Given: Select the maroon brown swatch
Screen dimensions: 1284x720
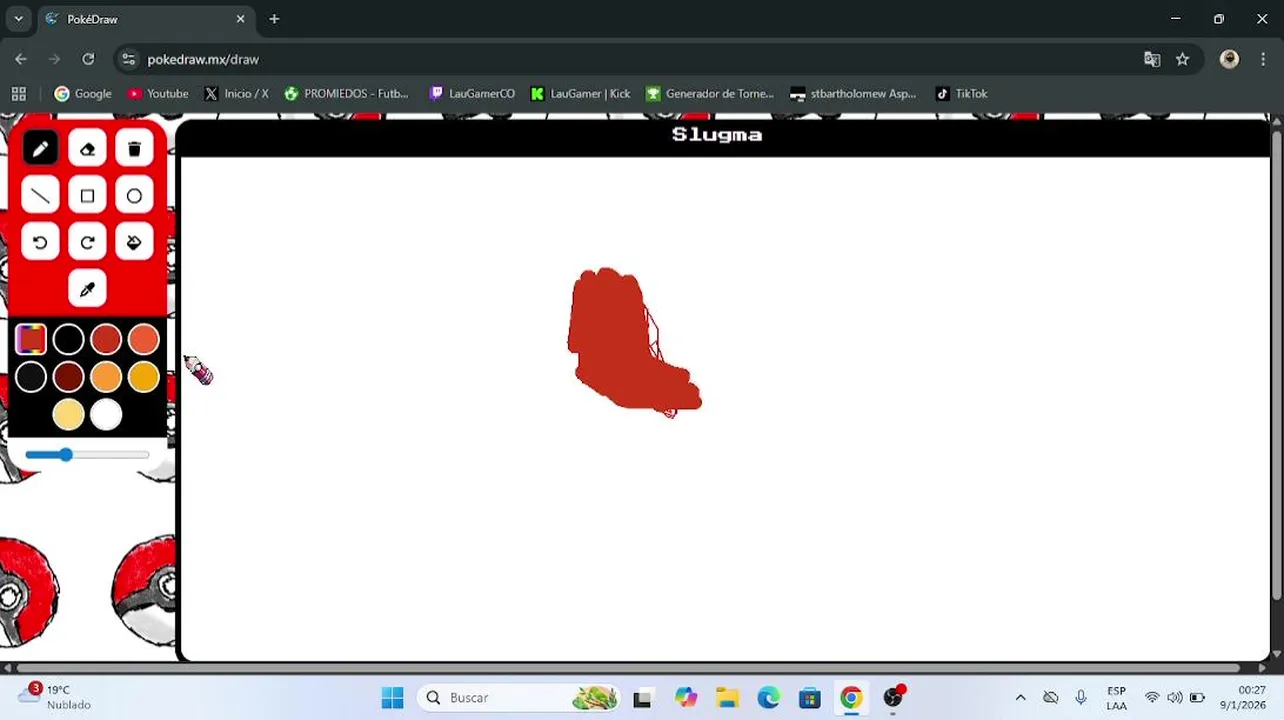Looking at the screenshot, I should (68, 377).
